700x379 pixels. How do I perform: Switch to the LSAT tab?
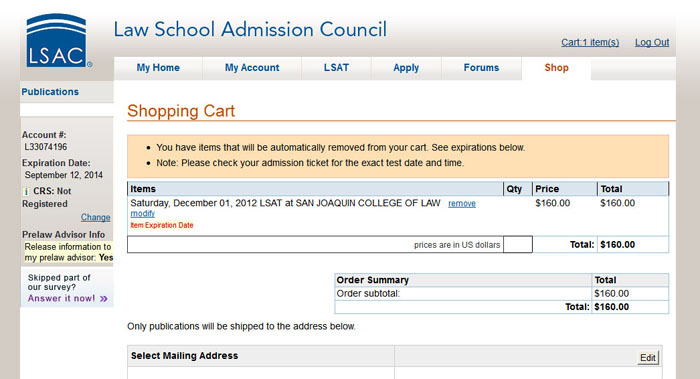coord(336,68)
